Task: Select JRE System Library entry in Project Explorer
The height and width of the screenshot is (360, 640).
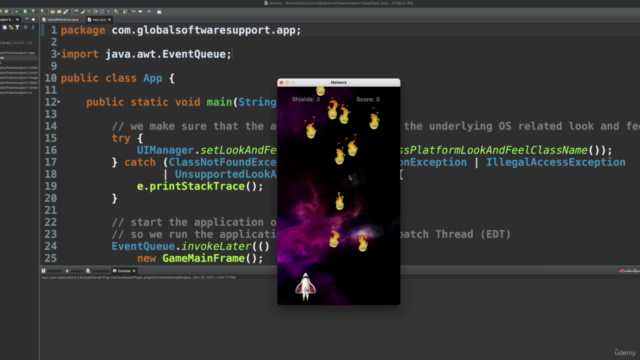Action: (x=16, y=42)
